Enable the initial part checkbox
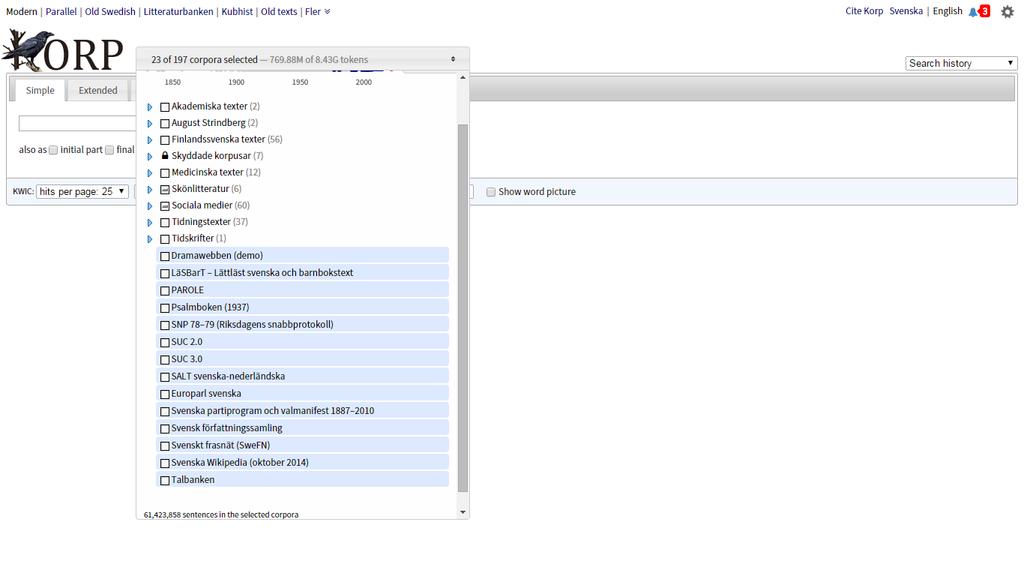1024x576 pixels. [54, 150]
